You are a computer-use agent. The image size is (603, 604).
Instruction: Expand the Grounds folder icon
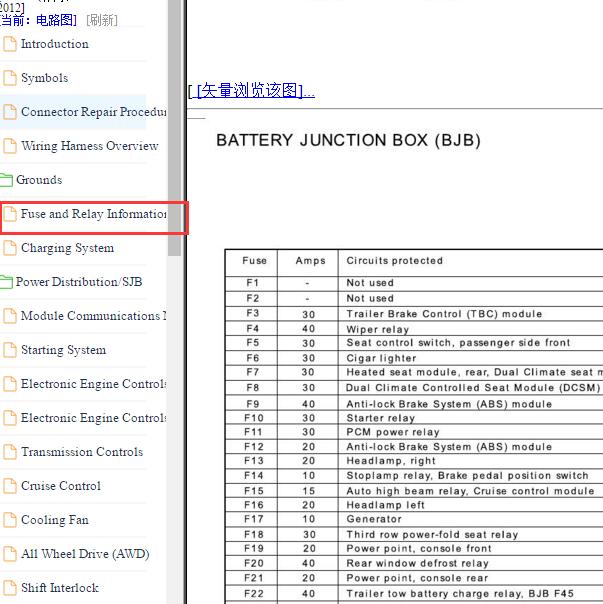(6, 180)
